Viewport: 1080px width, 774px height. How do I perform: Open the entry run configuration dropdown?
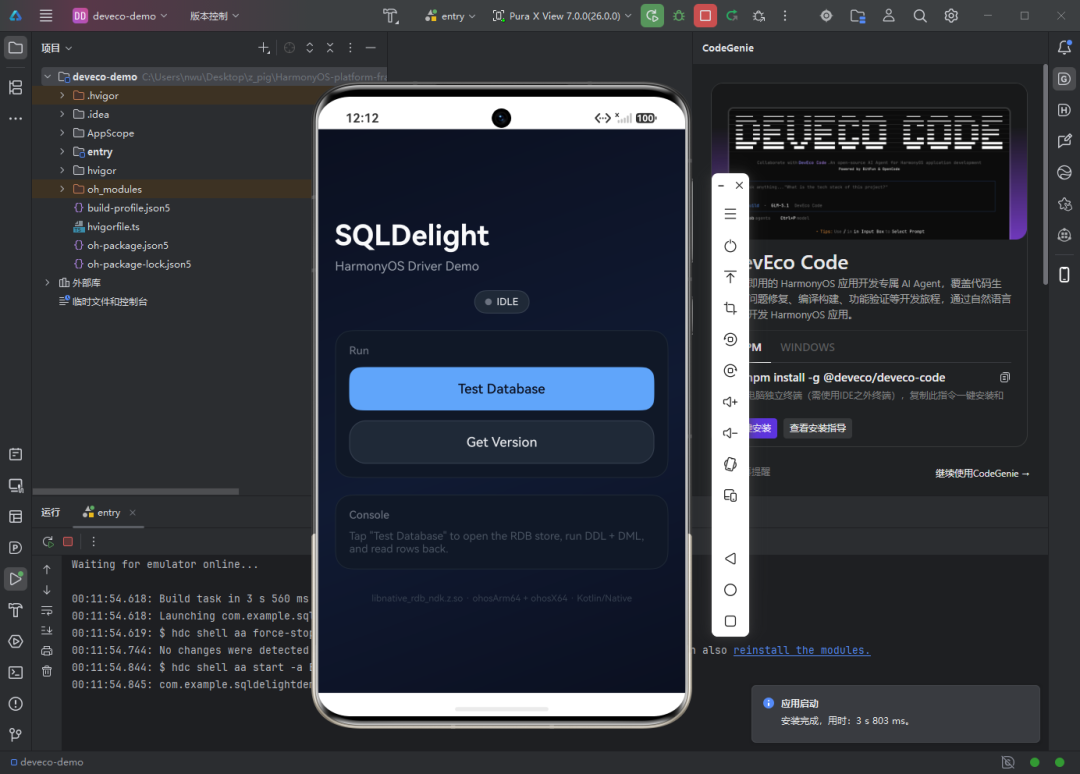point(450,16)
